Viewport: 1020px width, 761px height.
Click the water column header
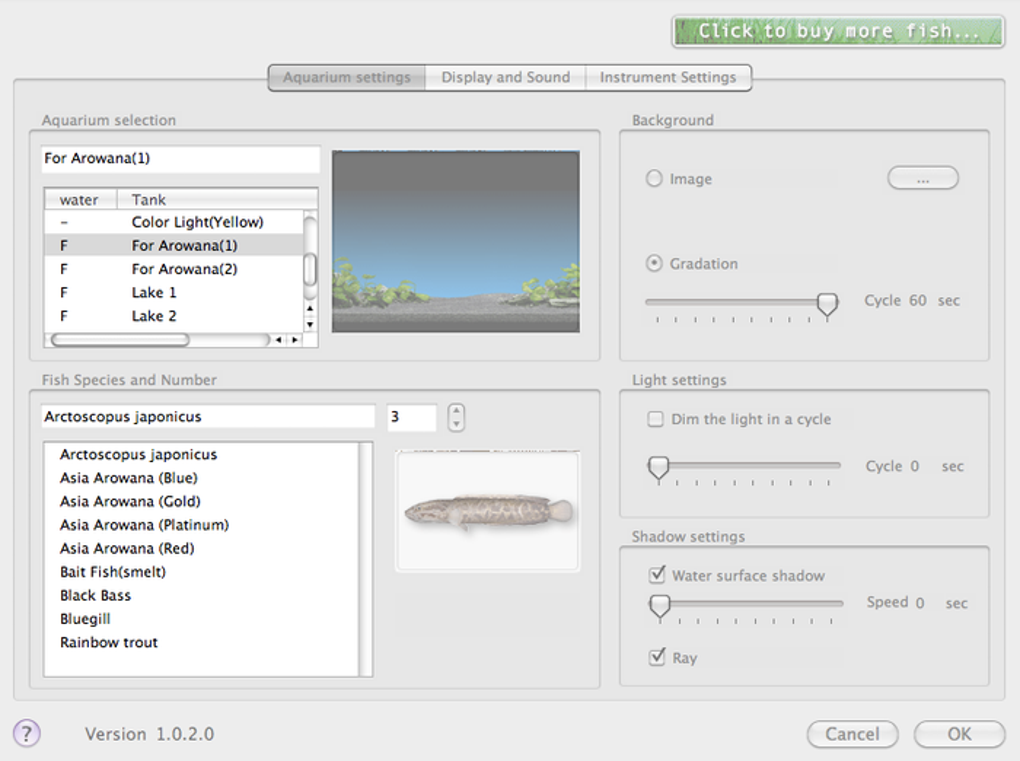(80, 200)
